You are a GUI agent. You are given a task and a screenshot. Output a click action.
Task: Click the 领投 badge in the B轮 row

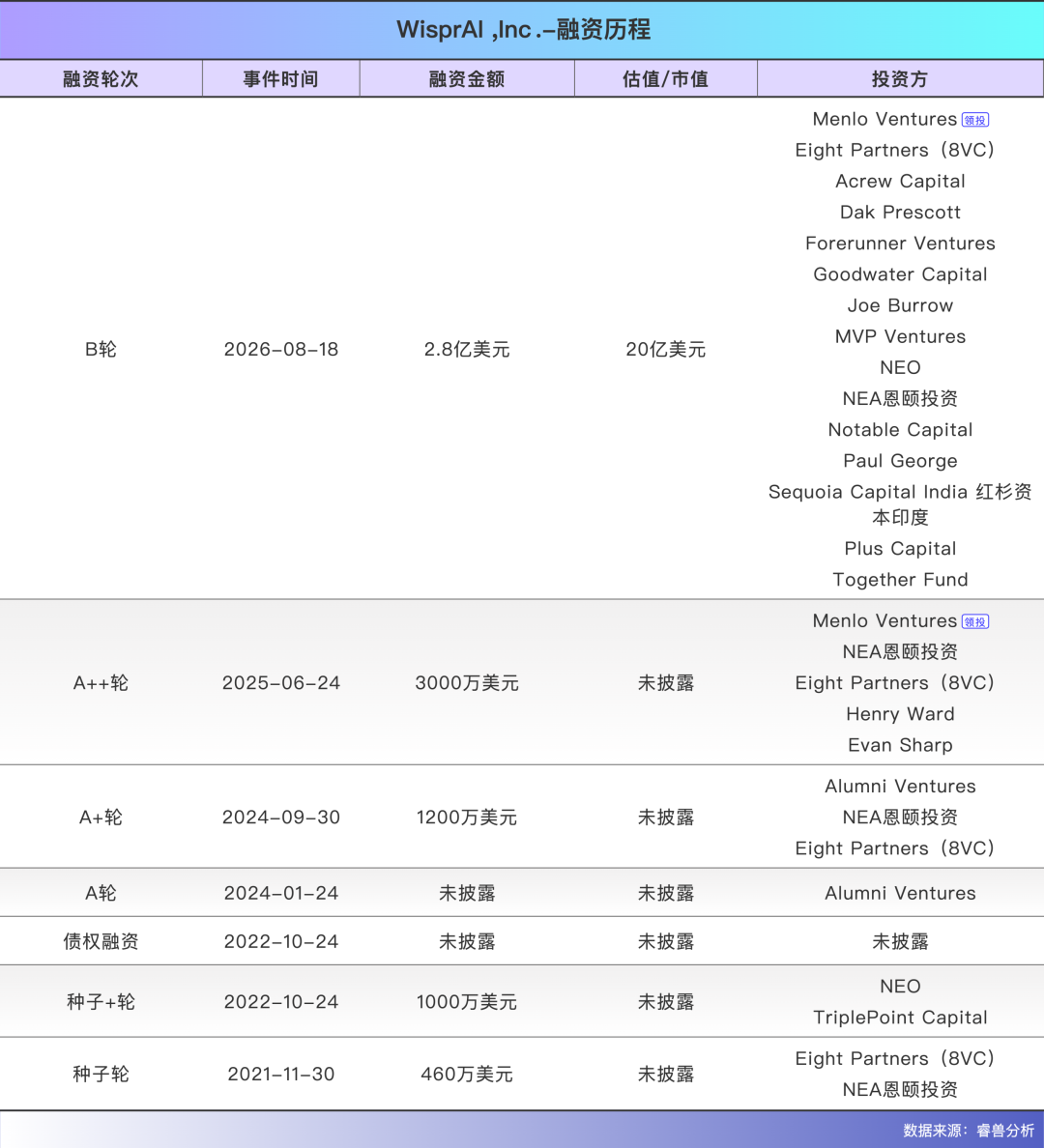pos(975,120)
